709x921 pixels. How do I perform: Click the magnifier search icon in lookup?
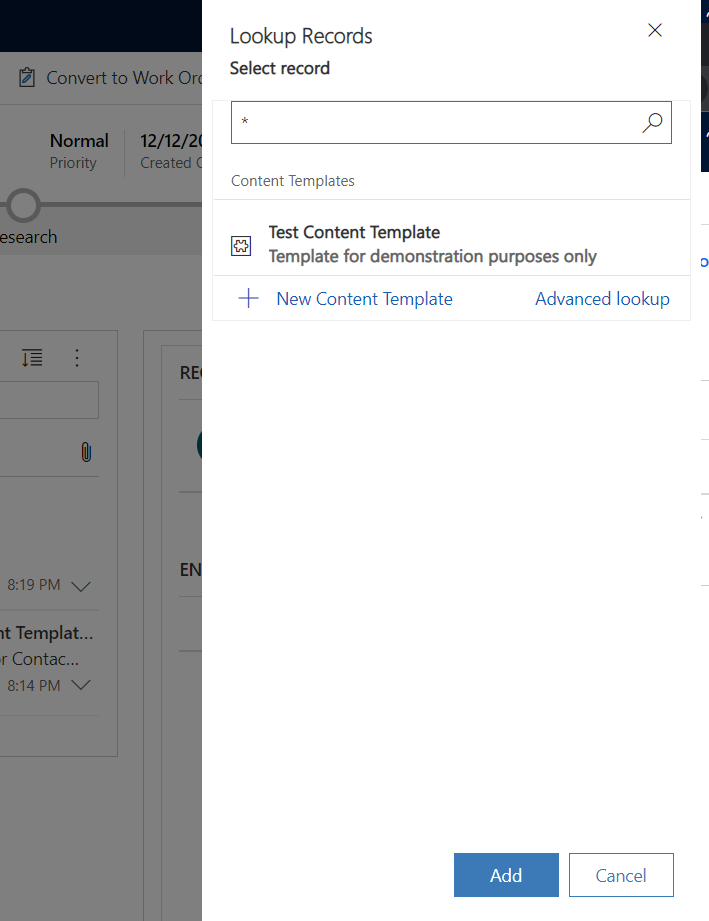[652, 123]
